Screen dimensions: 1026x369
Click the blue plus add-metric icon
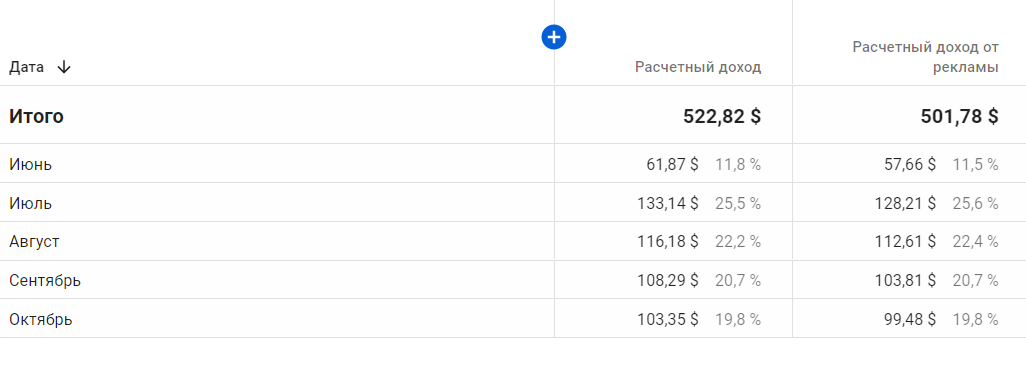point(554,37)
